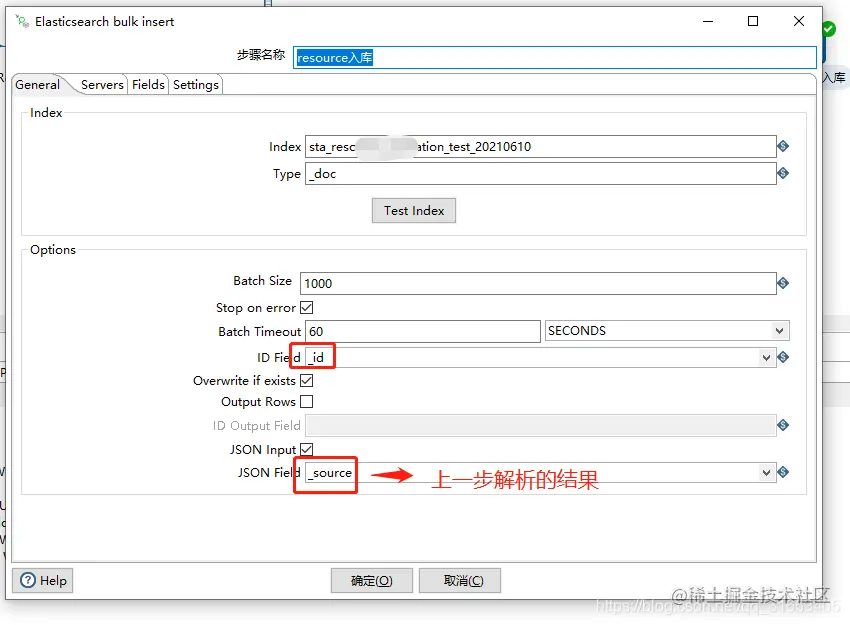Click the Help button

coord(43,581)
